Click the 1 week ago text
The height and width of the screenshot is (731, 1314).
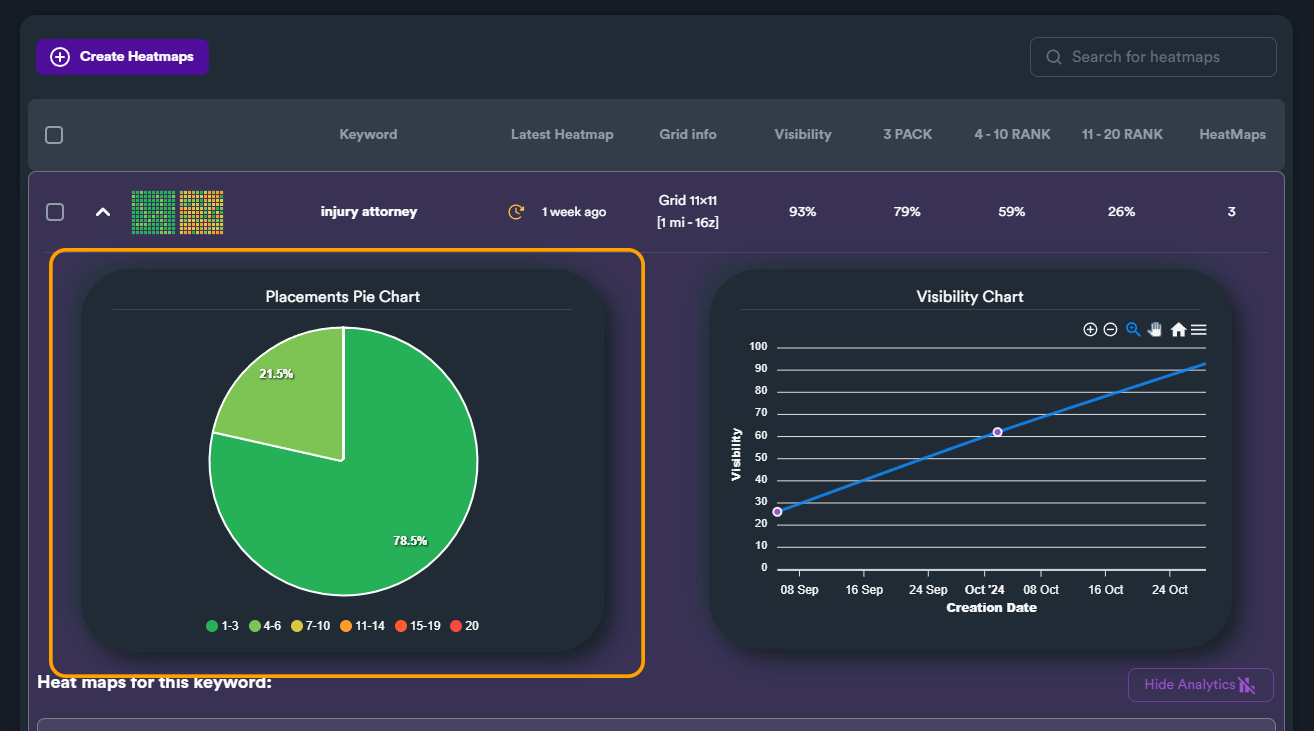574,212
